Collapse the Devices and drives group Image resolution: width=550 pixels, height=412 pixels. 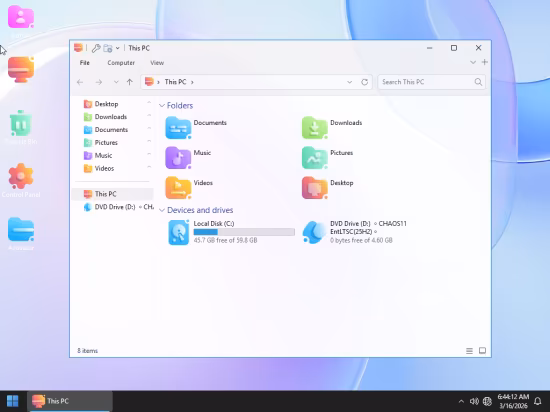162,210
